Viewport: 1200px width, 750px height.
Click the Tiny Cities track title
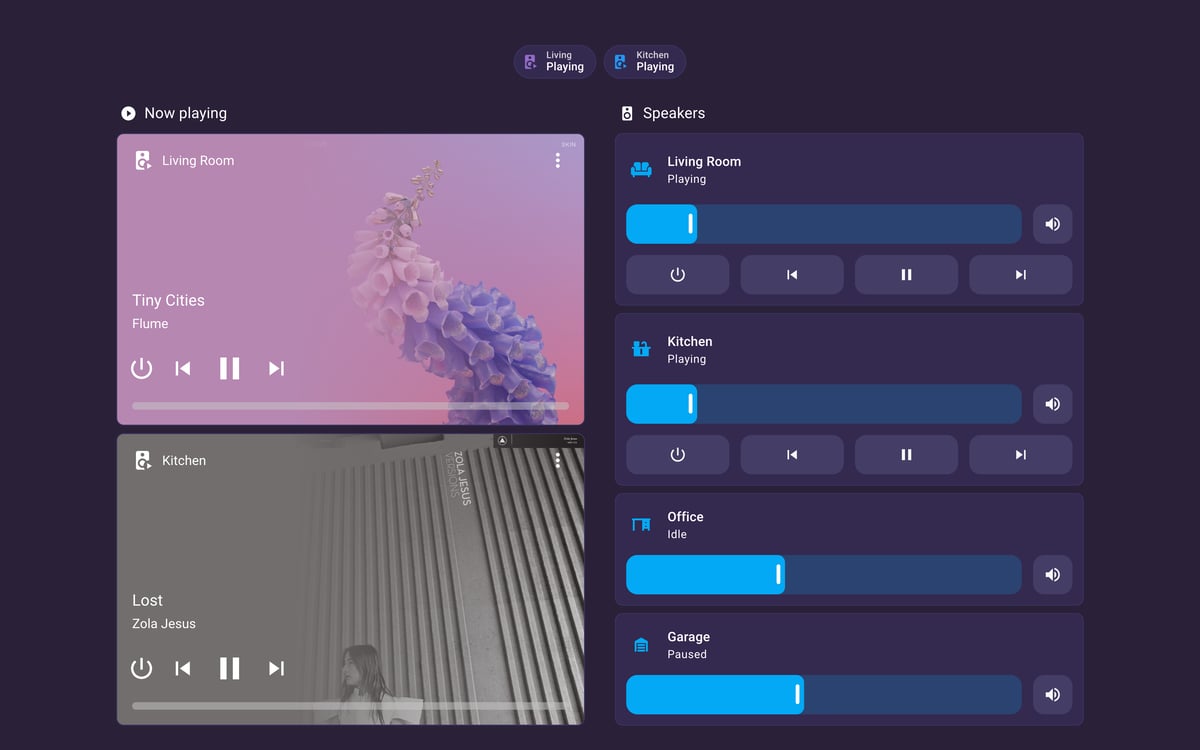[x=168, y=300]
